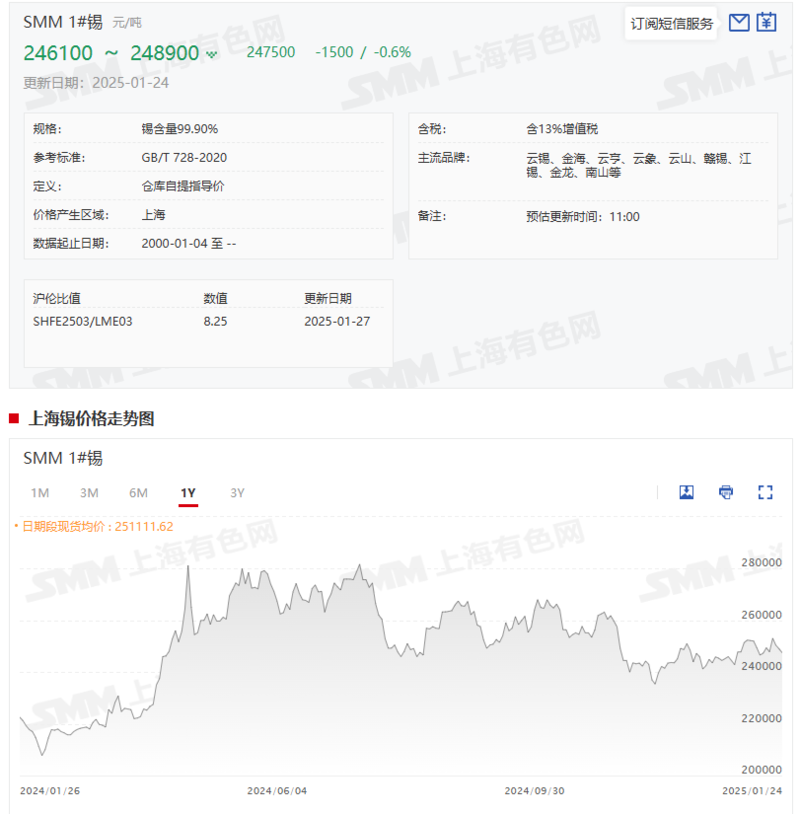Save the tin chart as an image
This screenshot has height=814, width=800.
coord(686,492)
